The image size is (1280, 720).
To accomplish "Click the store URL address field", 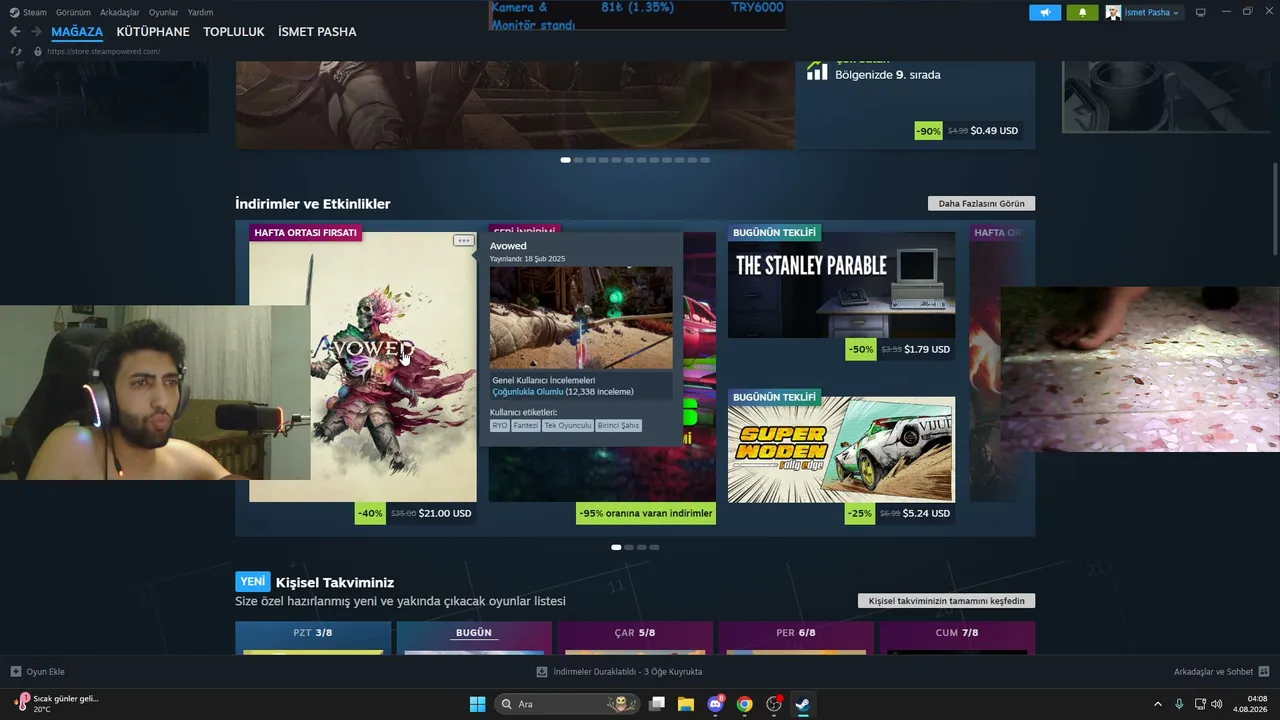I will (104, 51).
